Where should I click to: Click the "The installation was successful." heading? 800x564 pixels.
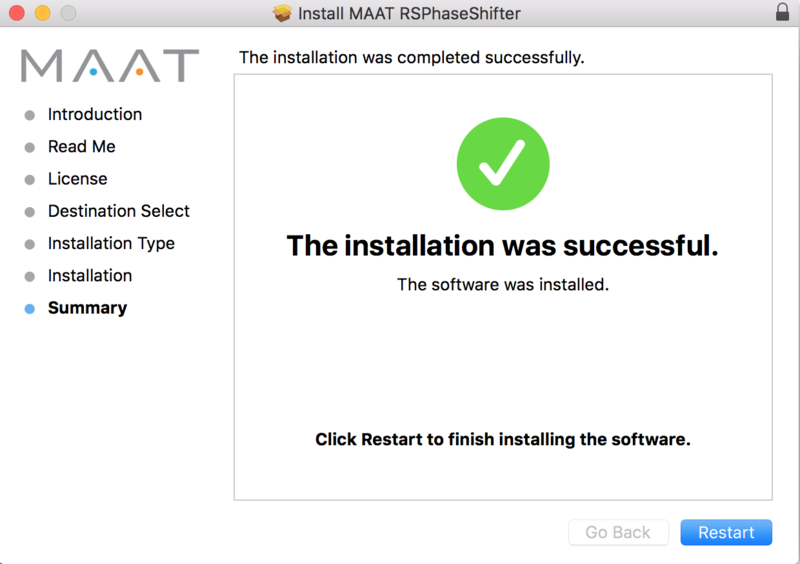(502, 246)
